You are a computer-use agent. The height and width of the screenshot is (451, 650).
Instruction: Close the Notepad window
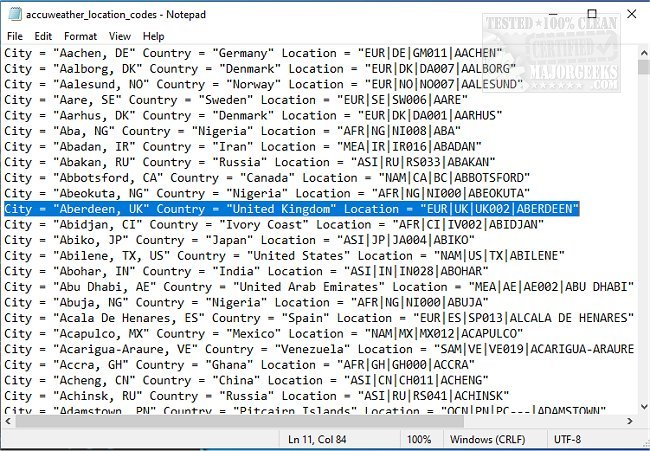click(631, 14)
